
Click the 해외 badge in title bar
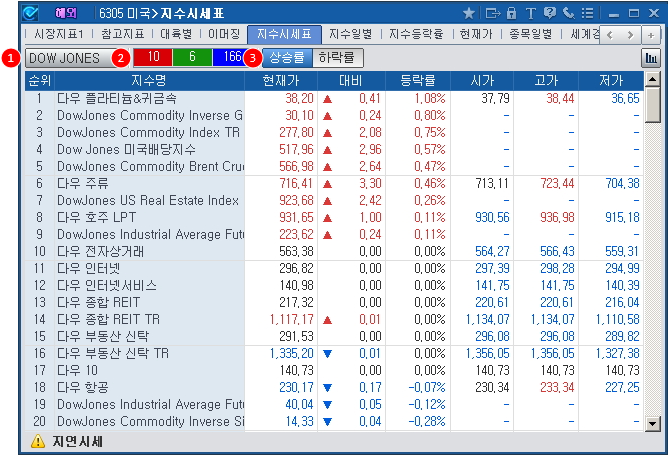(x=66, y=13)
